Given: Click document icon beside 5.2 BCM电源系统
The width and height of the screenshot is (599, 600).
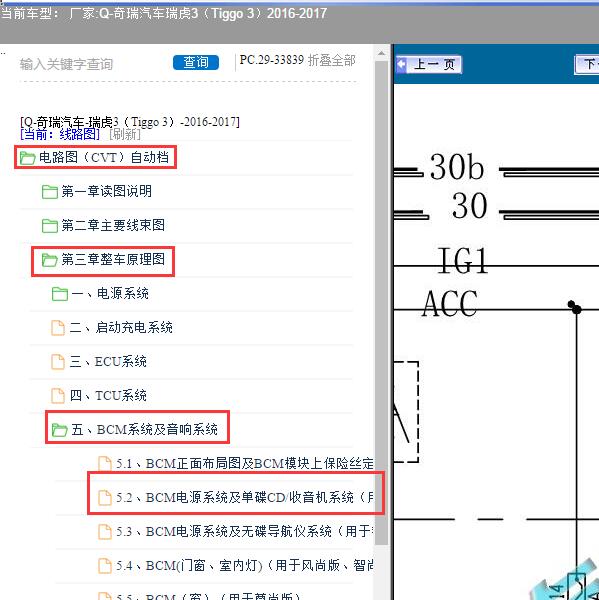Looking at the screenshot, I should [105, 497].
